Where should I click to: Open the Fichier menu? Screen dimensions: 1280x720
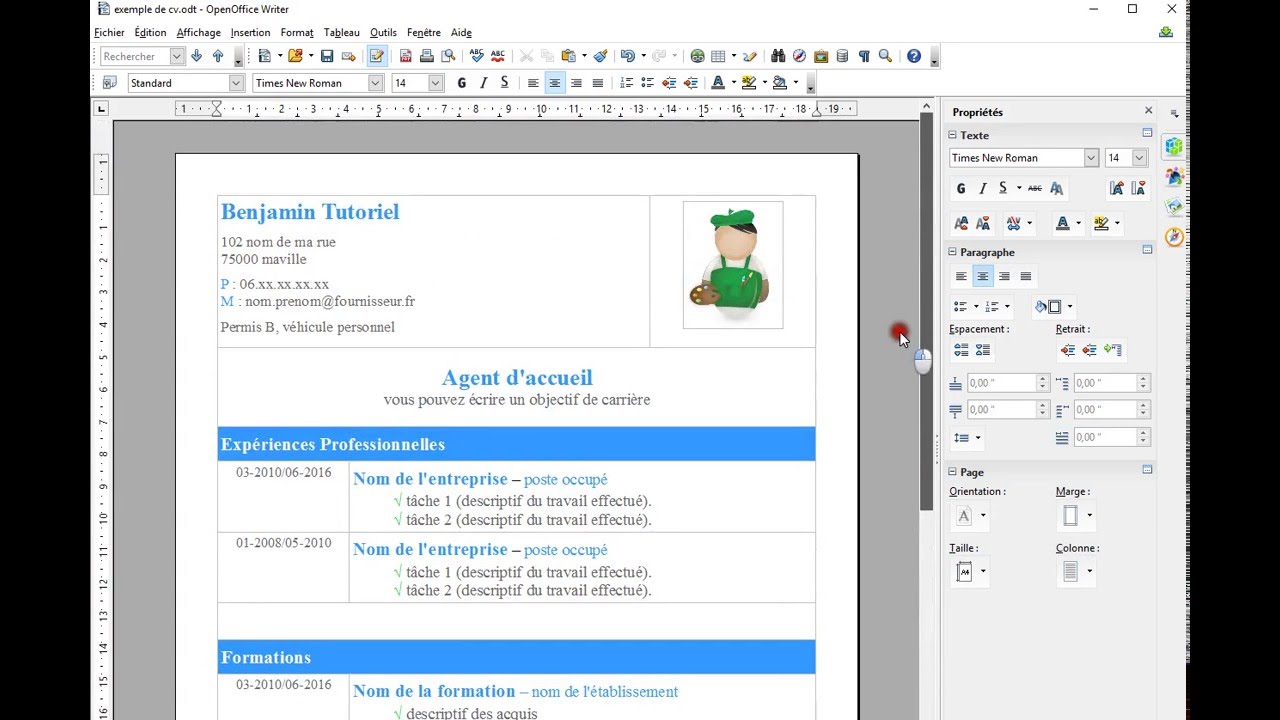[x=109, y=33]
